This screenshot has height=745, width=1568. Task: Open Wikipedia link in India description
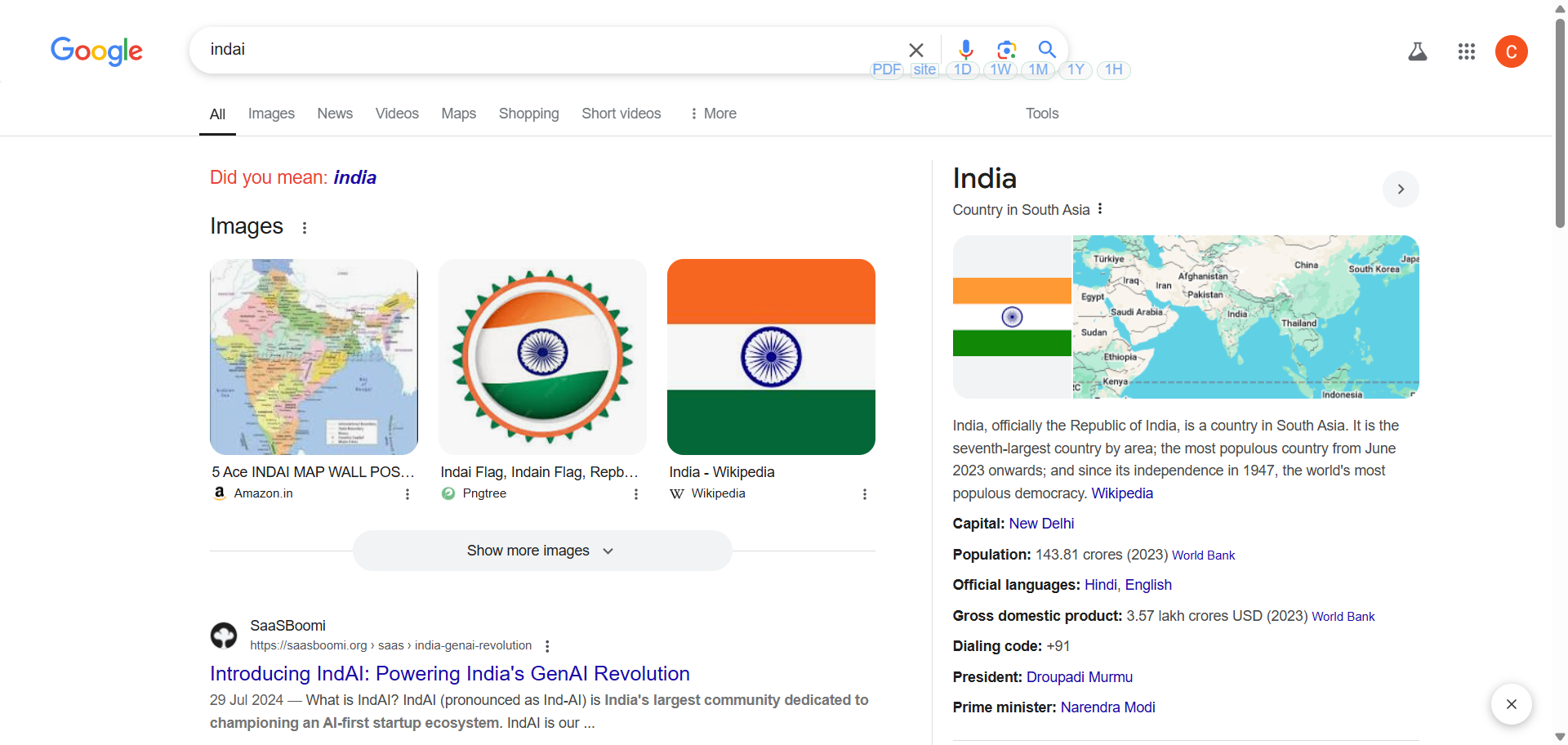click(1122, 493)
